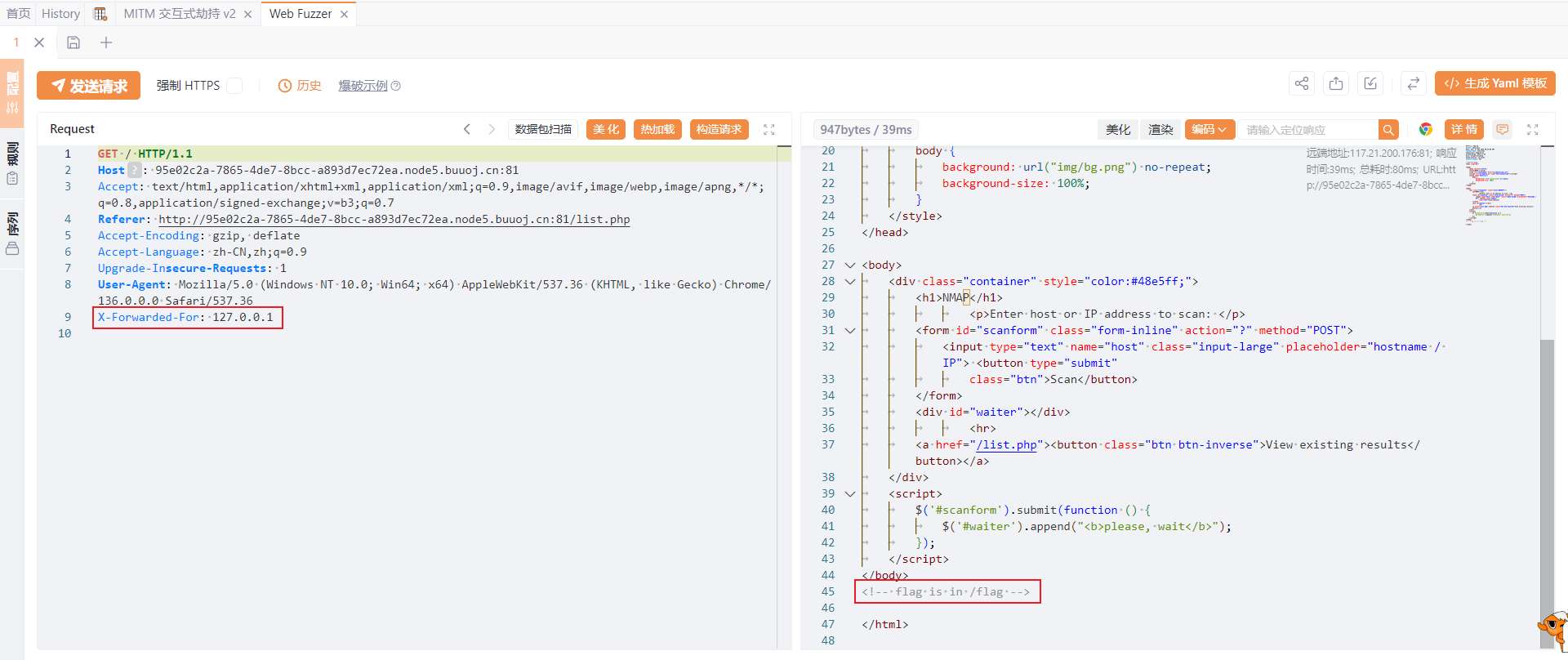This screenshot has width=1568, height=660.
Task: Click the orange search magnifier button
Action: (1388, 130)
